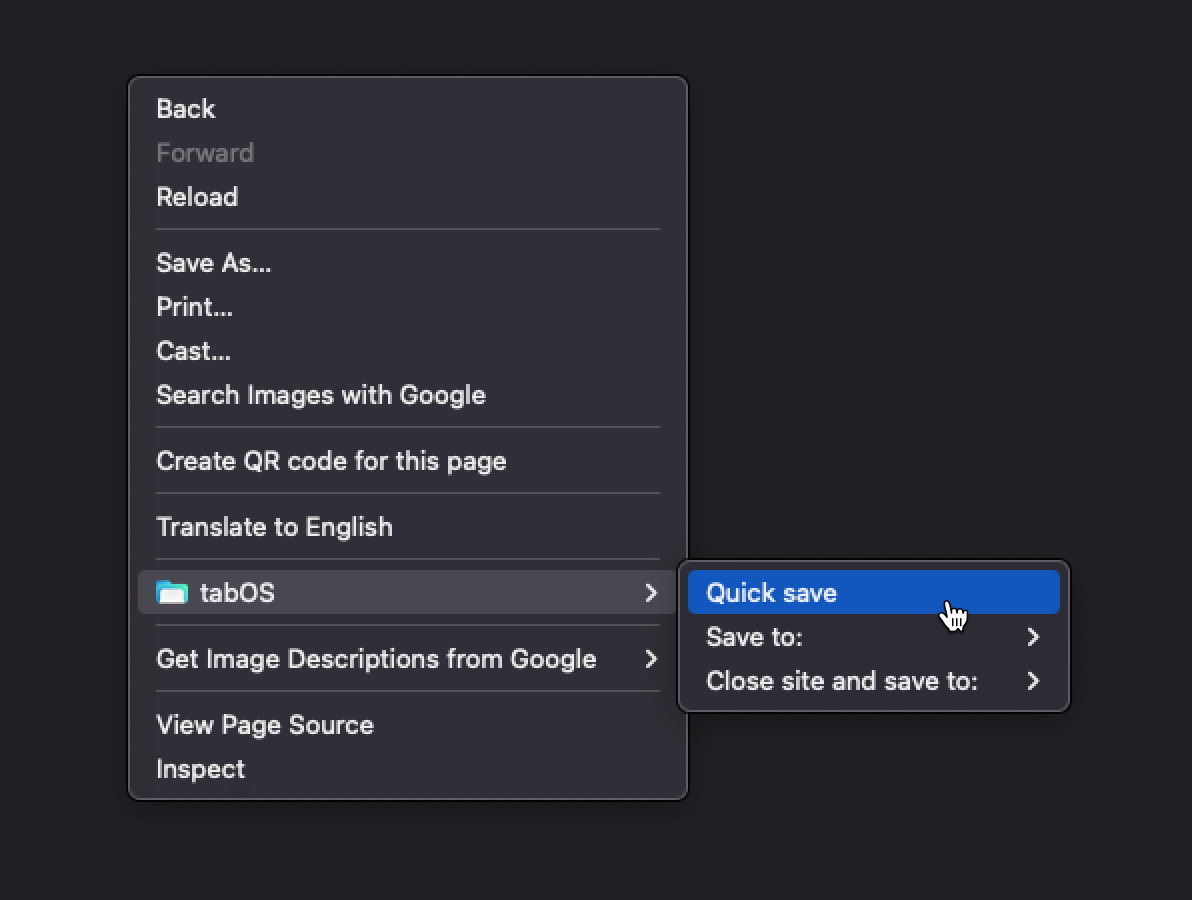Open View Page Source

[x=407, y=725]
